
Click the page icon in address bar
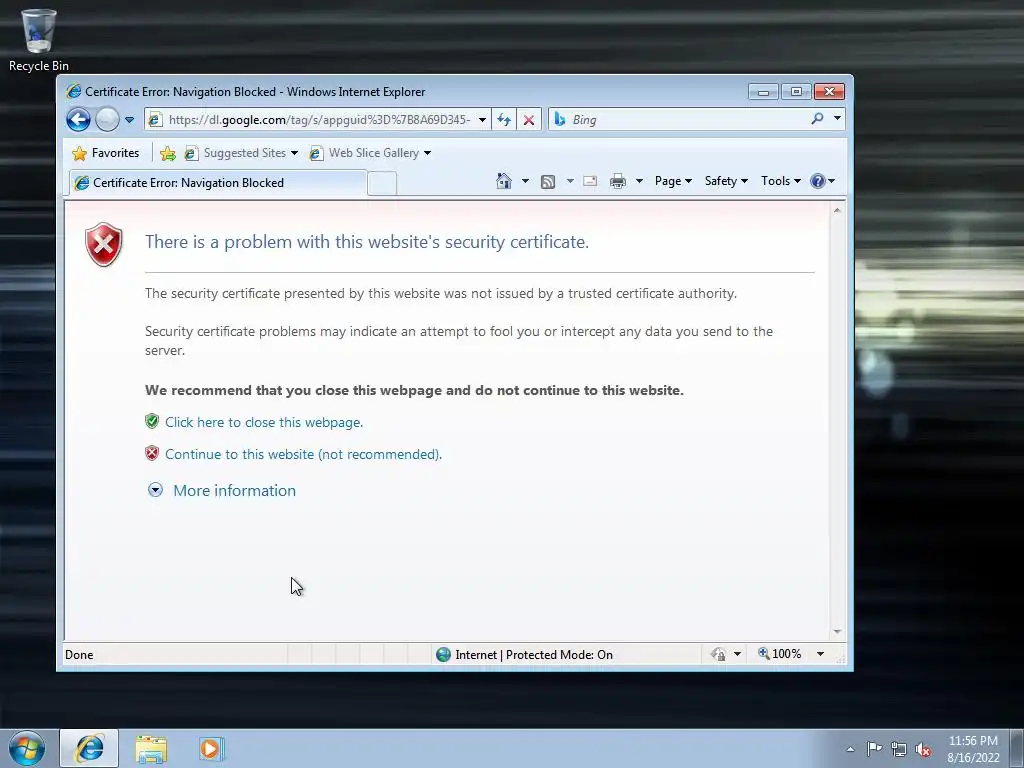pos(155,120)
